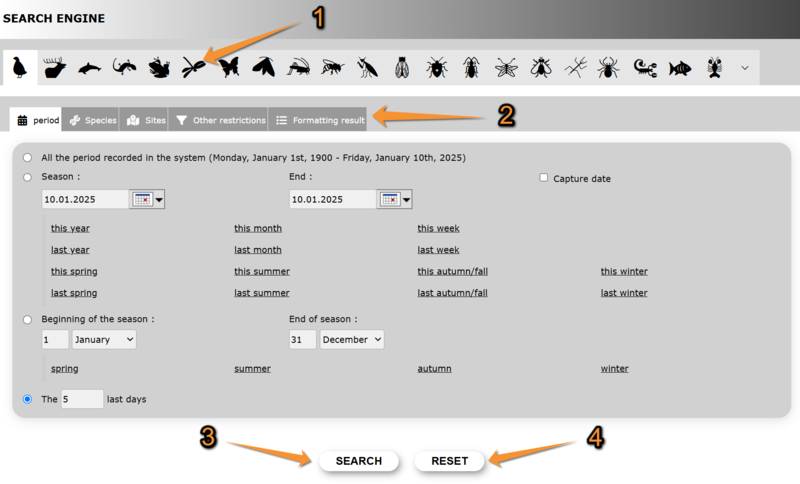This screenshot has height=484, width=800.
Task: Select the bee/wasp hymenoptera icon
Action: pos(333,67)
